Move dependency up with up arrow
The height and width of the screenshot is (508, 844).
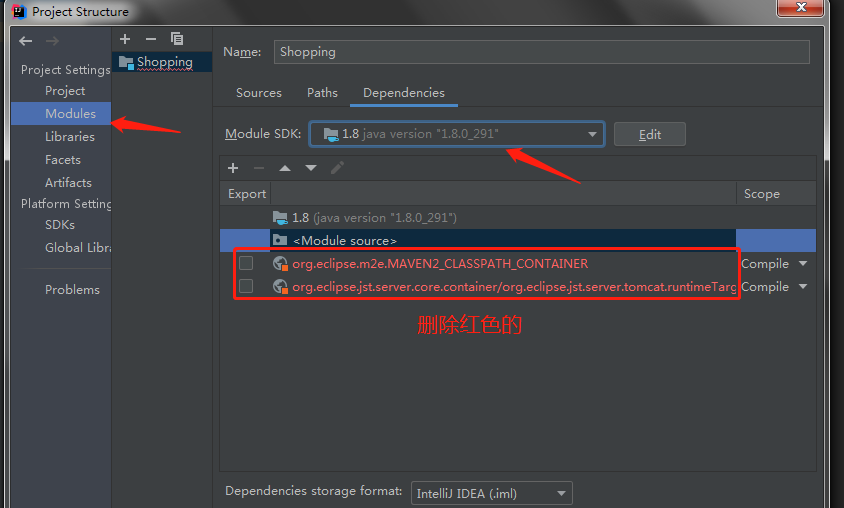tap(285, 168)
